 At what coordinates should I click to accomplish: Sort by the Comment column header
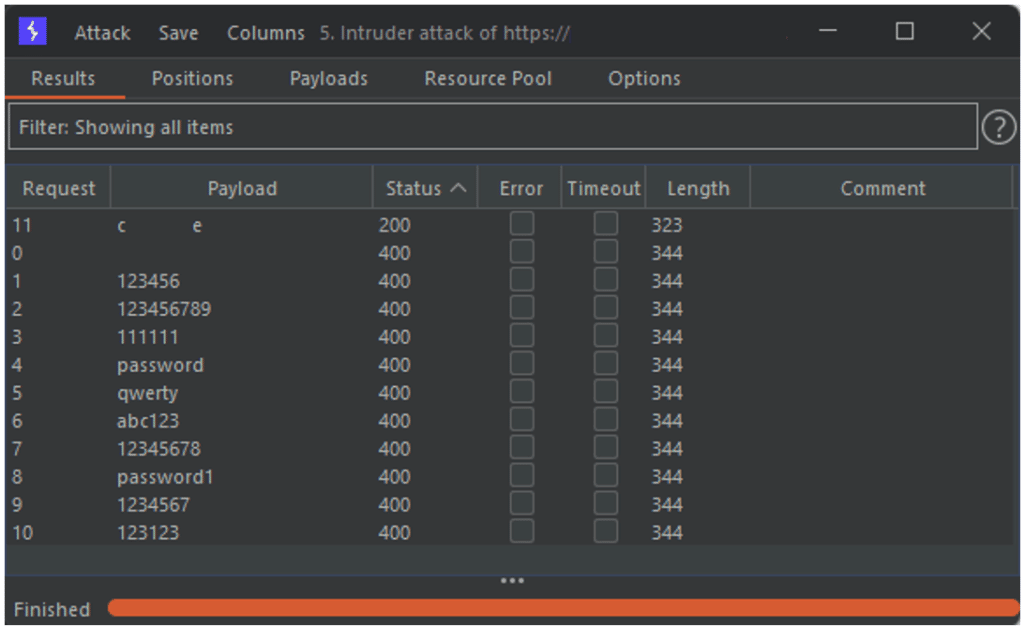(x=882, y=188)
